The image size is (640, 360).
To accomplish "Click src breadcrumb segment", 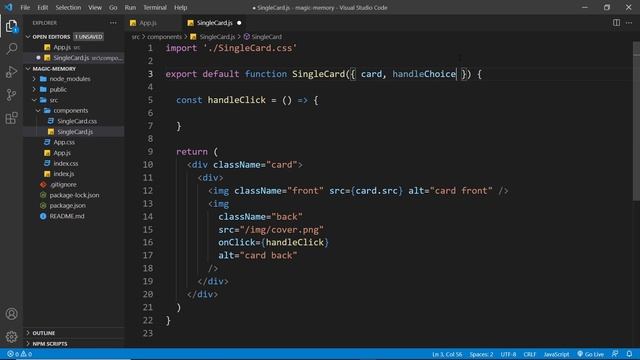I will [x=136, y=37].
